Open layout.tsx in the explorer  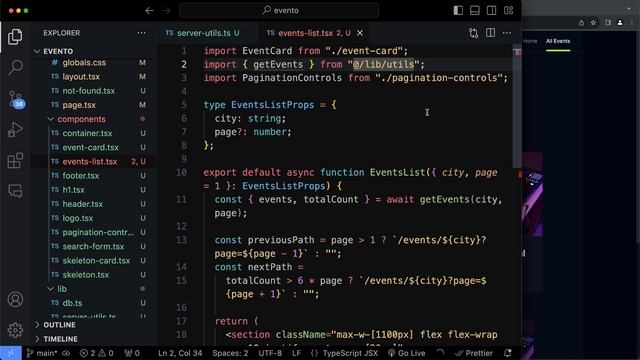[81, 77]
